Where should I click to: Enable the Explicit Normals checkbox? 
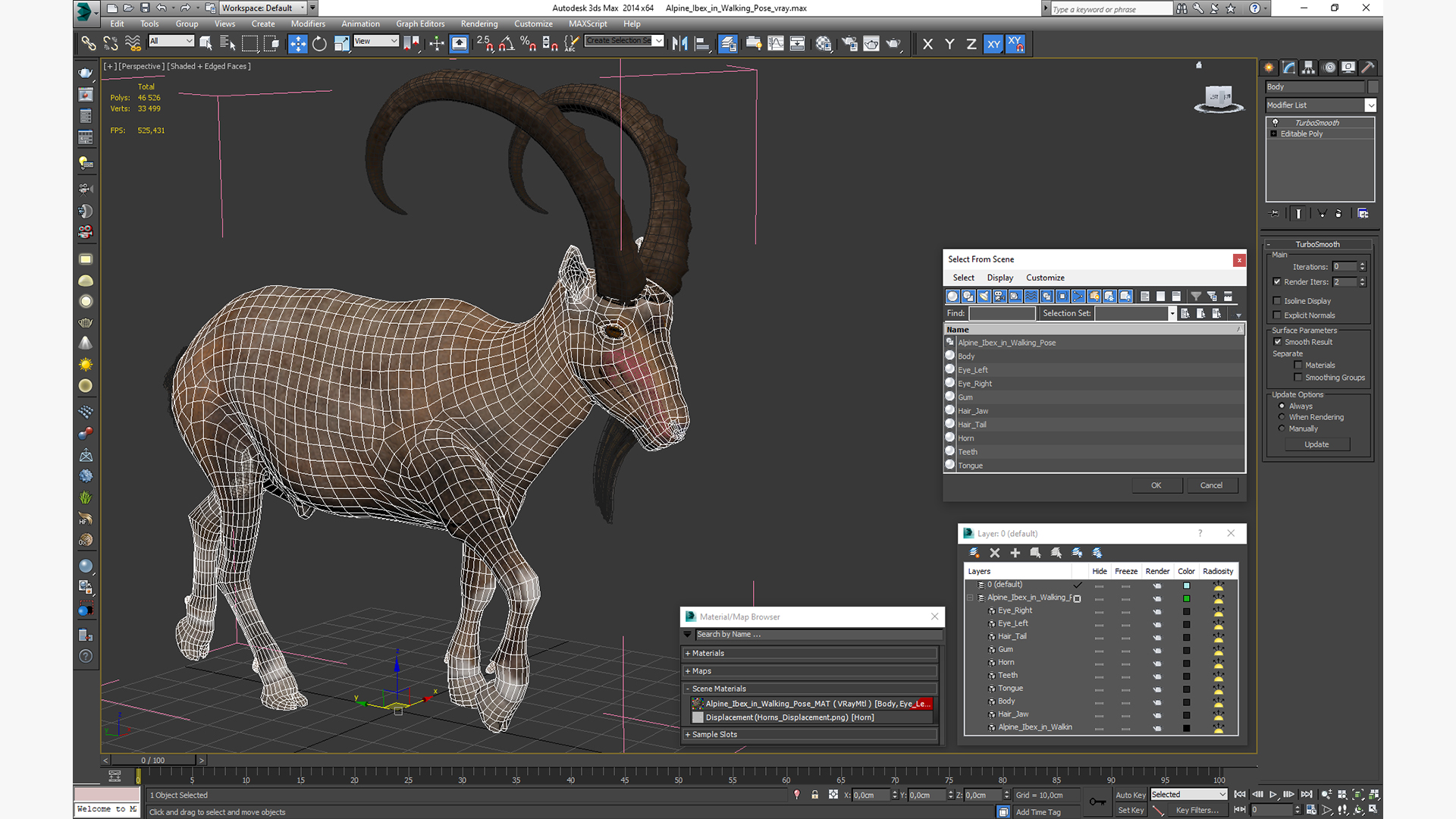coord(1277,315)
